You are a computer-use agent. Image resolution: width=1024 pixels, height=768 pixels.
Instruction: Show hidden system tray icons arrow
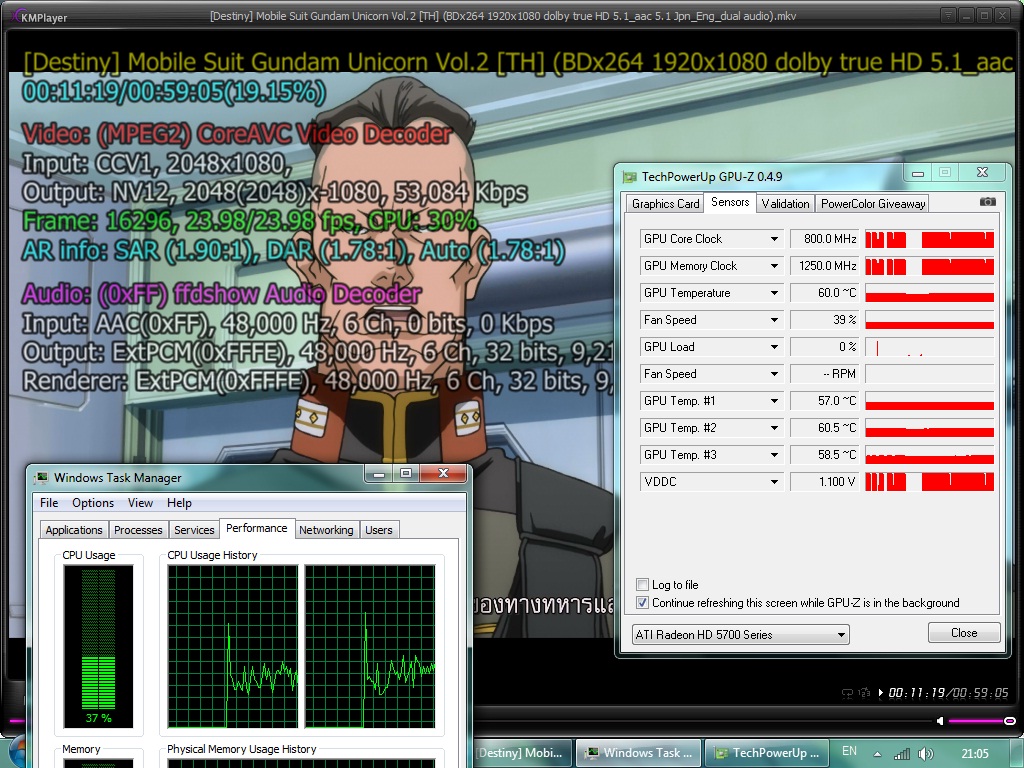877,754
